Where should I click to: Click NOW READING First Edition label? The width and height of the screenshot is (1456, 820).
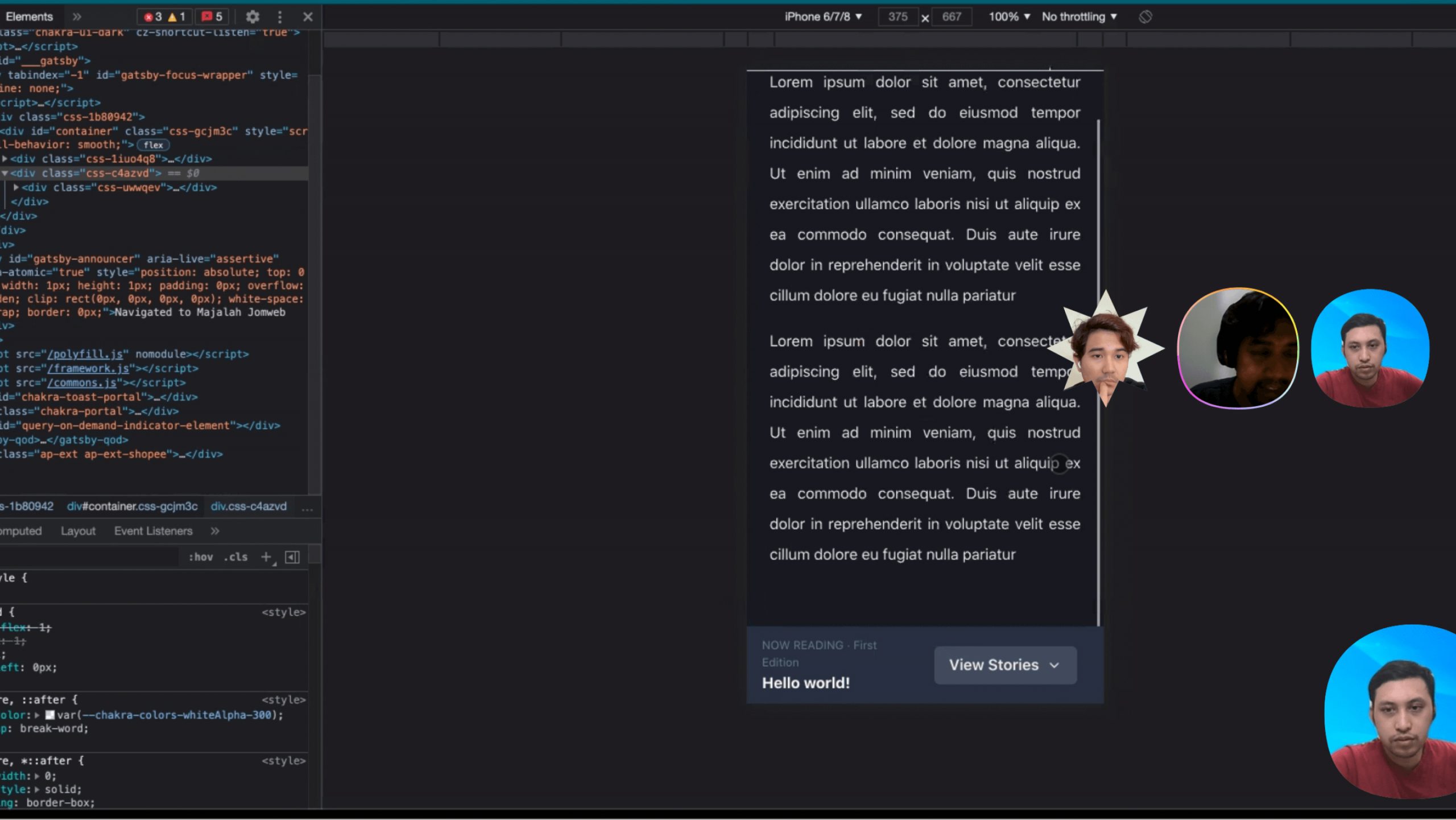(819, 653)
